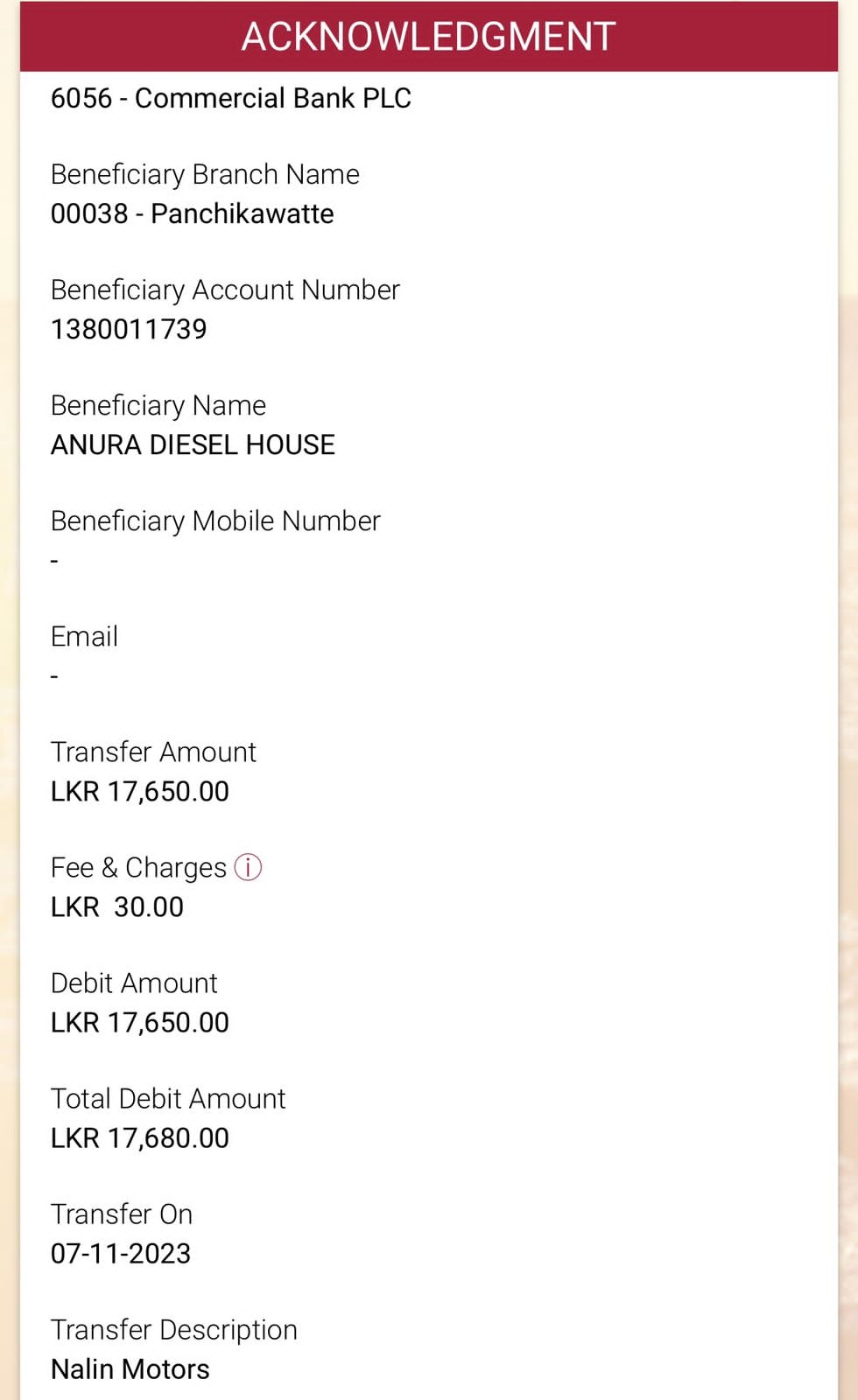The width and height of the screenshot is (858, 1400).
Task: Click the Transfer Description label
Action: click(x=174, y=1329)
